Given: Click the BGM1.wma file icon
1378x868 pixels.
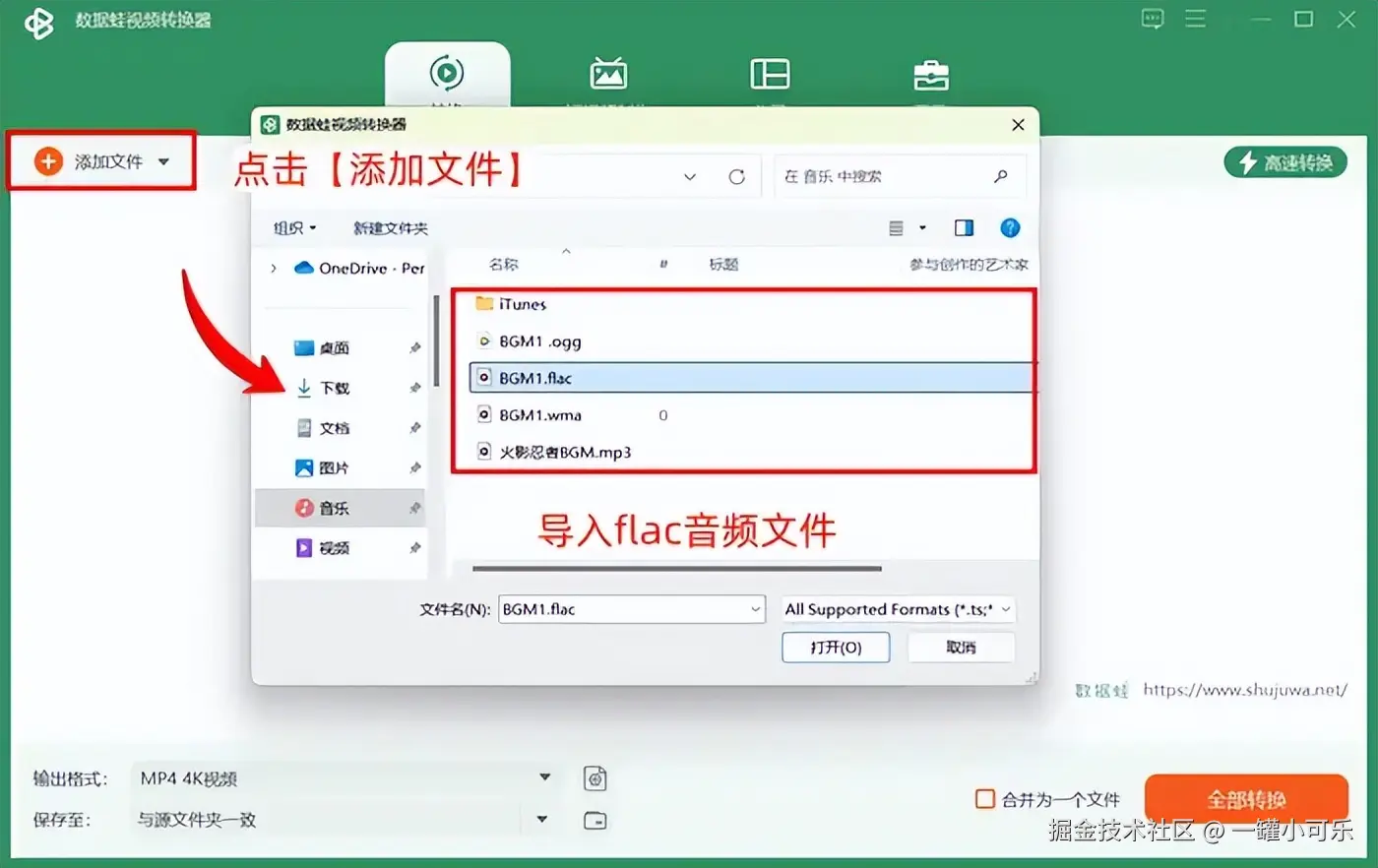Looking at the screenshot, I should coord(484,414).
